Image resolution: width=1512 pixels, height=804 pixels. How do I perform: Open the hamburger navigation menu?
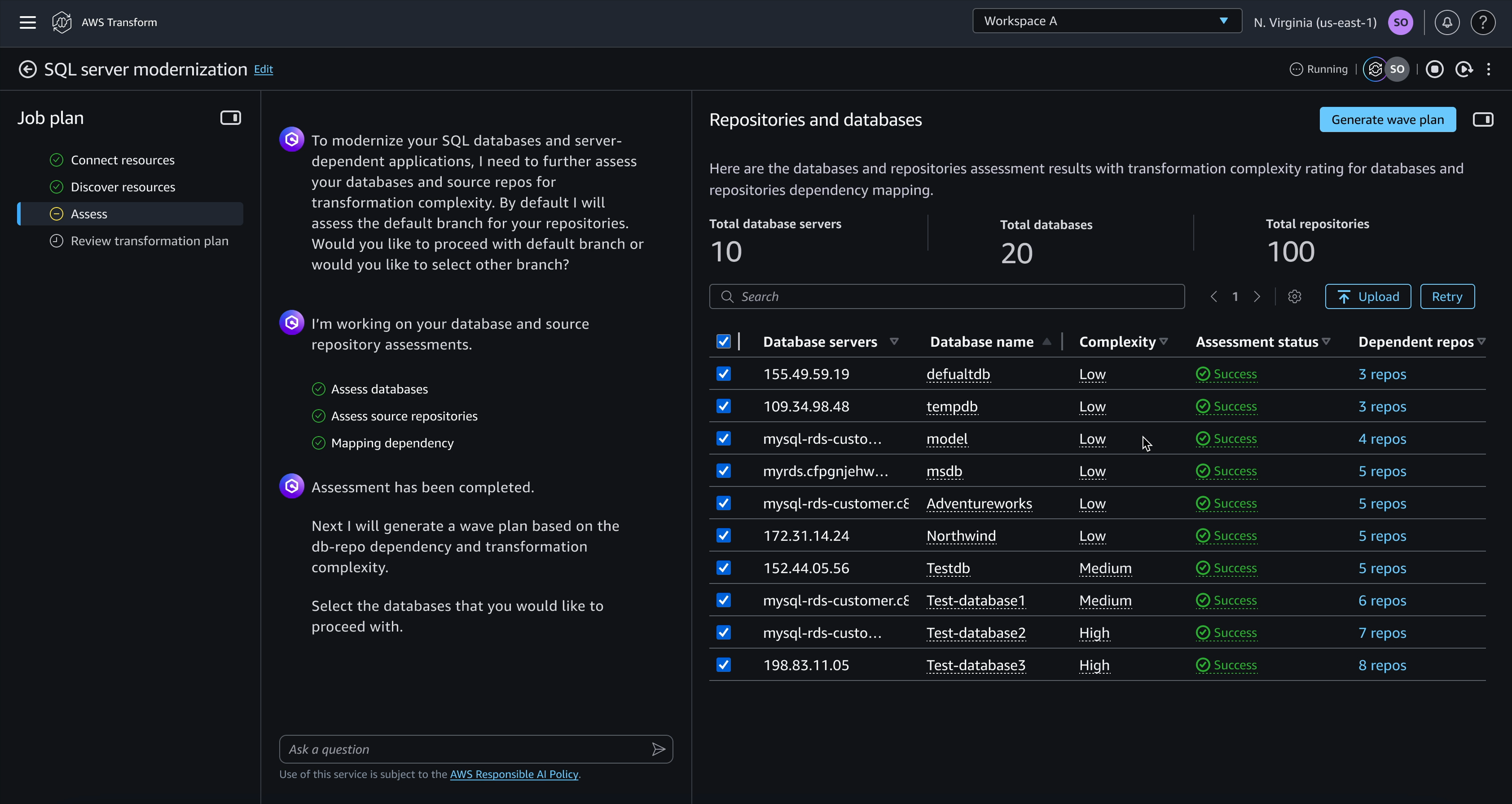[x=27, y=22]
